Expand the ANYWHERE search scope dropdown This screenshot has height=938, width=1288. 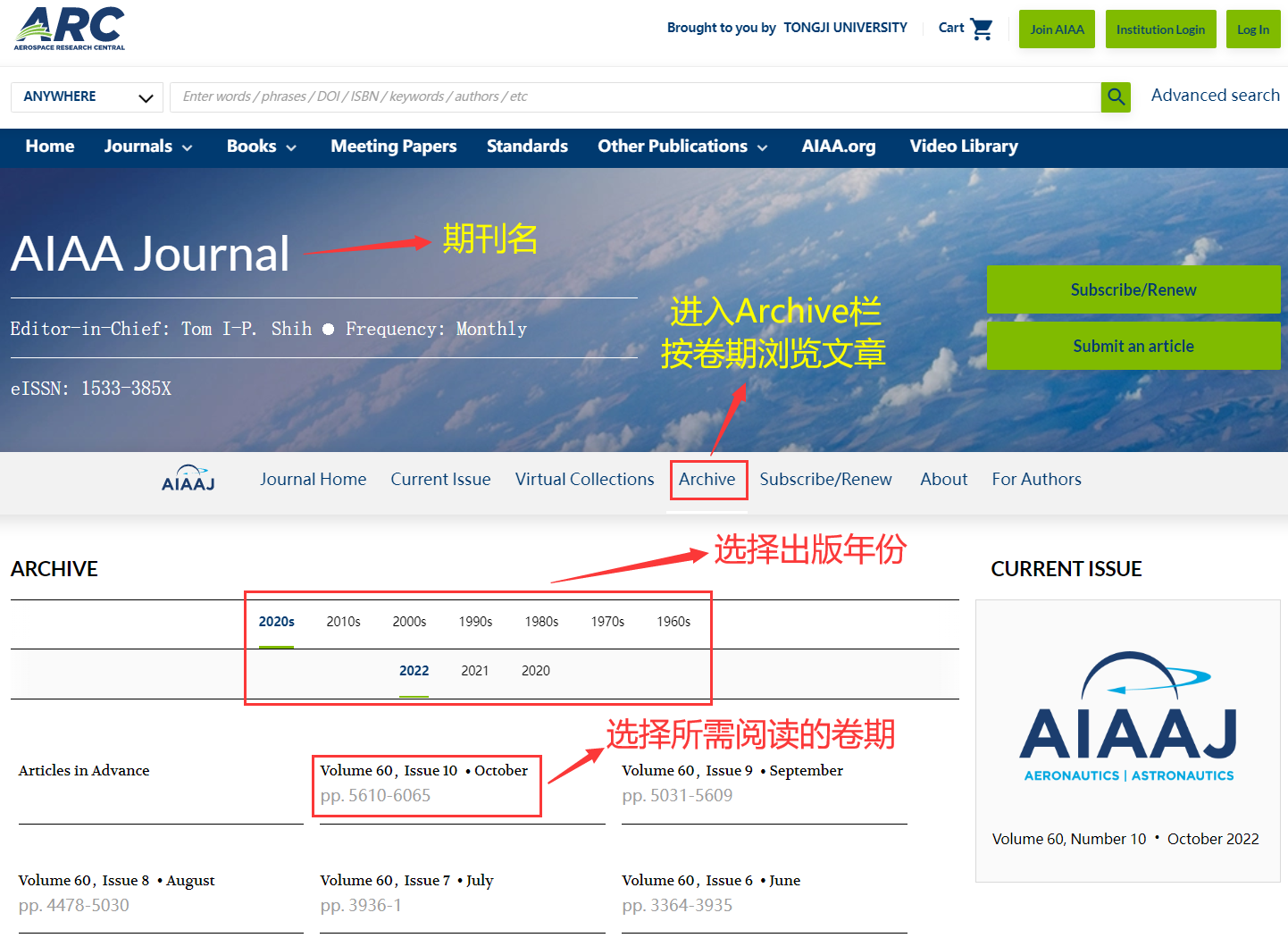(87, 96)
